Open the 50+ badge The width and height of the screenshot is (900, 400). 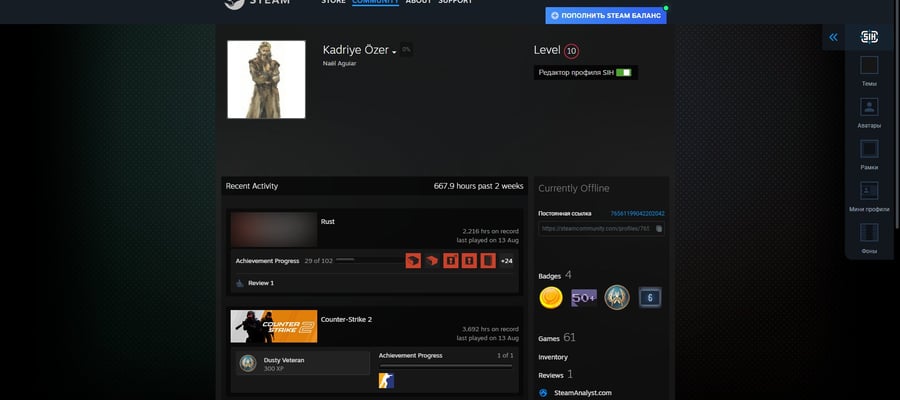pyautogui.click(x=584, y=298)
